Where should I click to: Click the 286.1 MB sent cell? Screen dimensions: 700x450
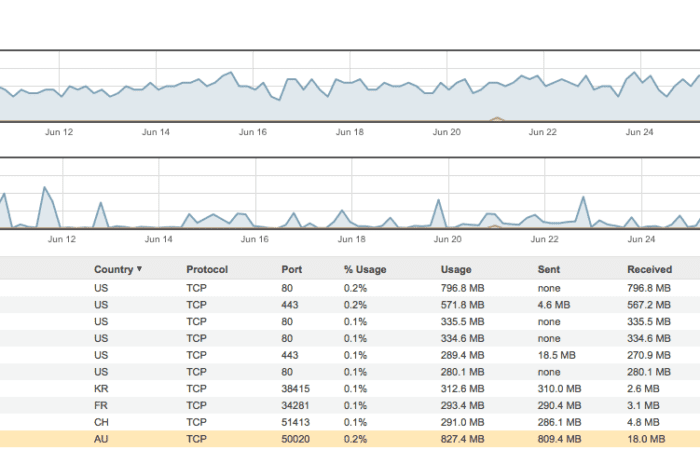pos(559,422)
